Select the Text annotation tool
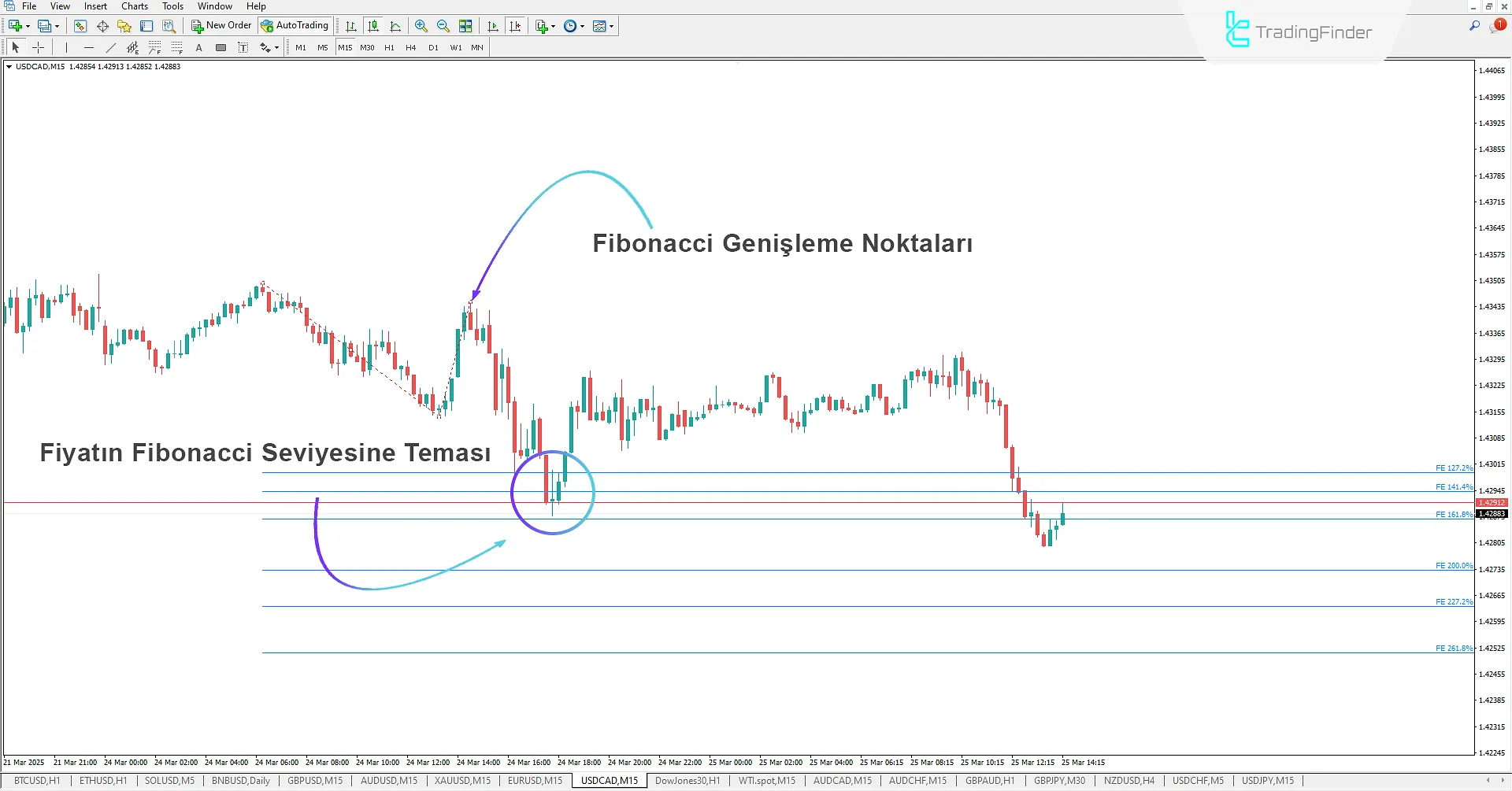Screen dimensions: 1512x791 [x=198, y=47]
